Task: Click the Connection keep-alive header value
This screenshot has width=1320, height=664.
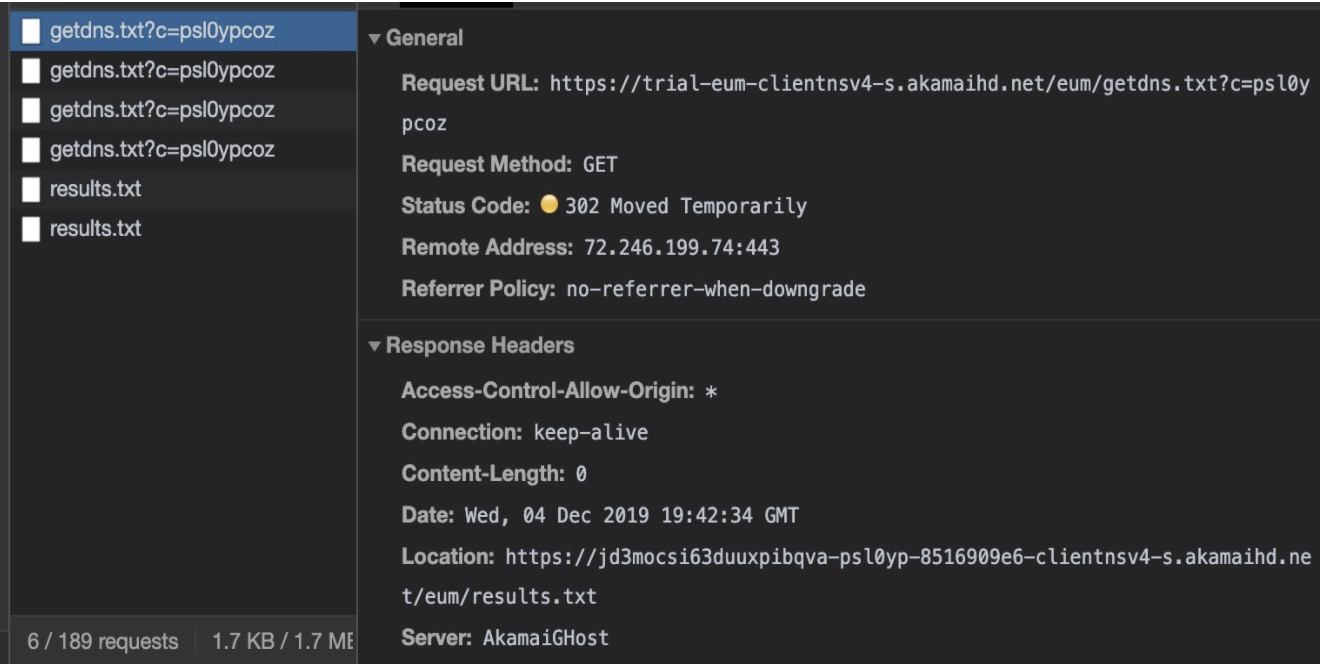Action: [x=591, y=433]
